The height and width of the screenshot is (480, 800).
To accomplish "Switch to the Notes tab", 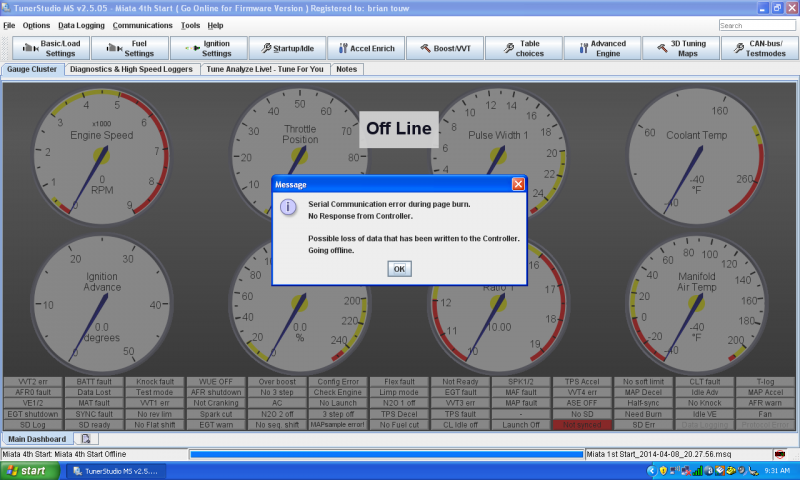I will tap(346, 69).
